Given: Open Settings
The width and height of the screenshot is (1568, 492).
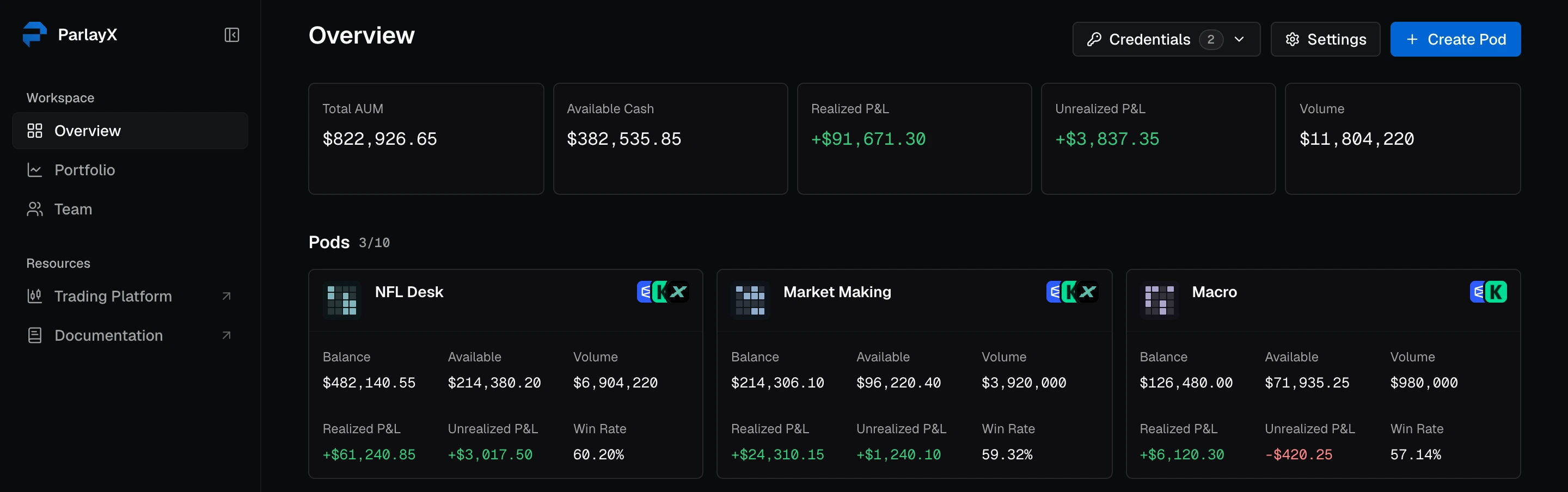Looking at the screenshot, I should point(1325,40).
